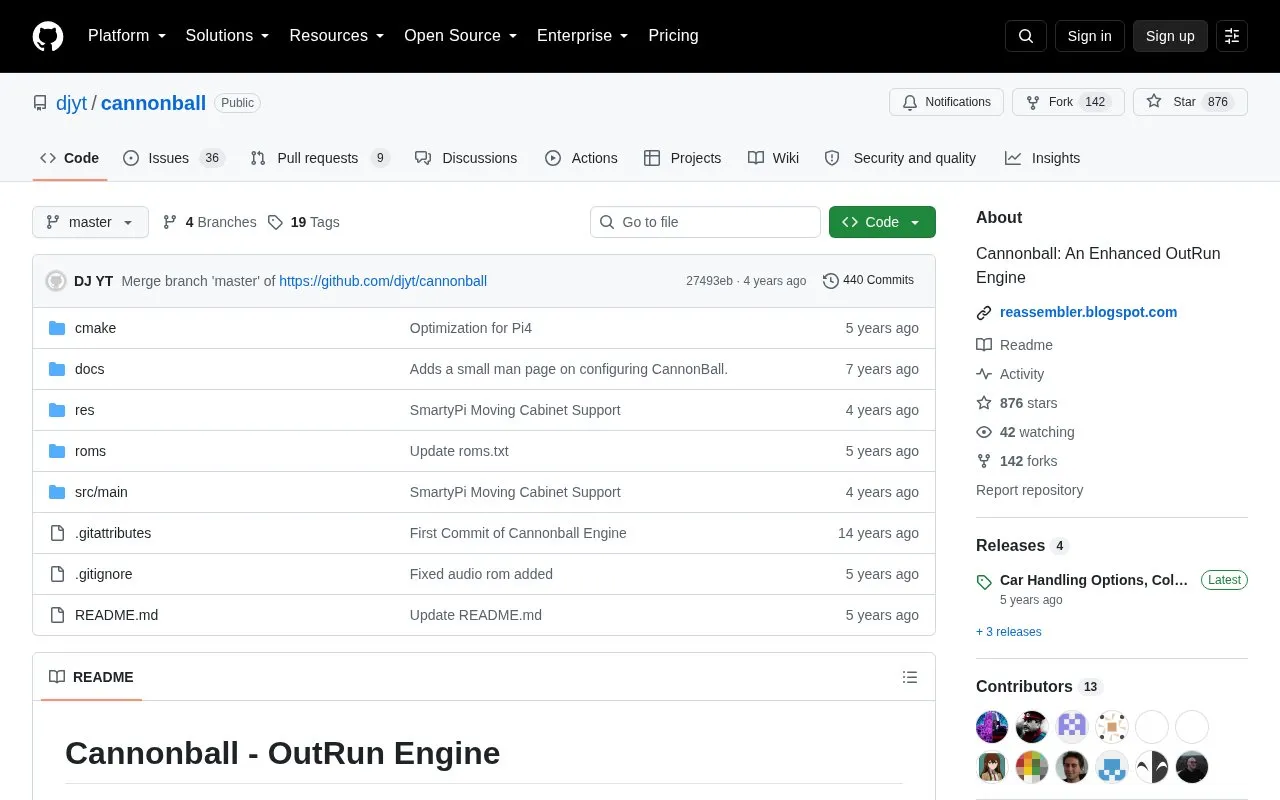Open the docs folder
The height and width of the screenshot is (800, 1280).
click(89, 369)
